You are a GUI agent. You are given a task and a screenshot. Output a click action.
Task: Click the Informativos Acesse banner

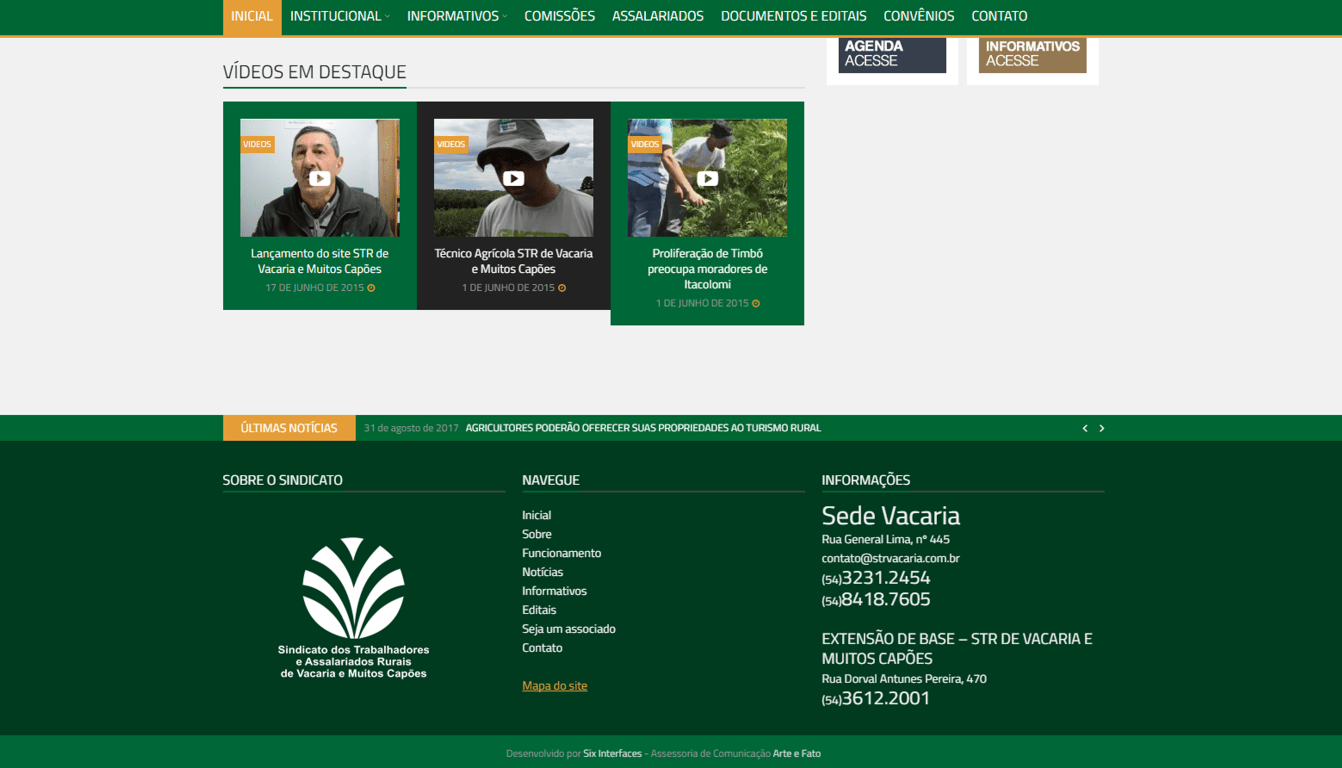[1033, 55]
